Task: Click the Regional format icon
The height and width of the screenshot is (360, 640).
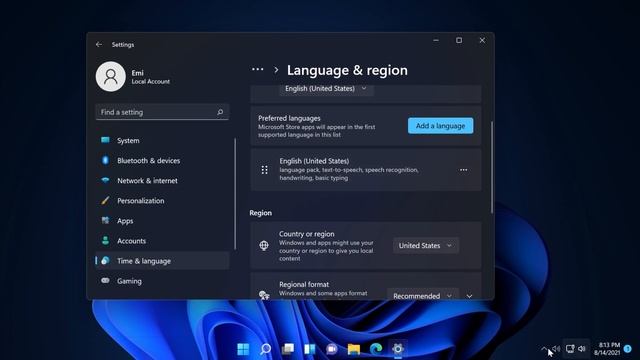Action: coord(264,295)
